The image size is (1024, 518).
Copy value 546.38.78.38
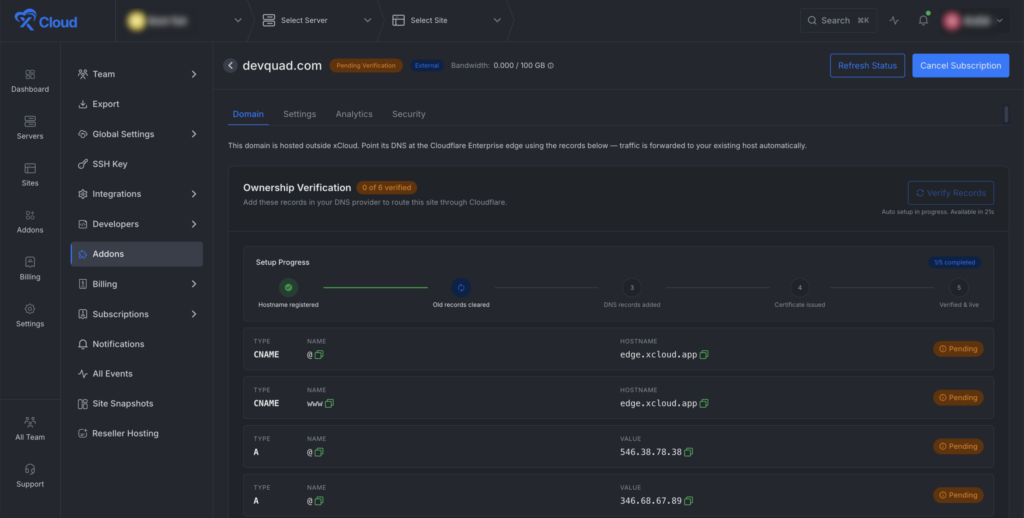[x=688, y=452]
